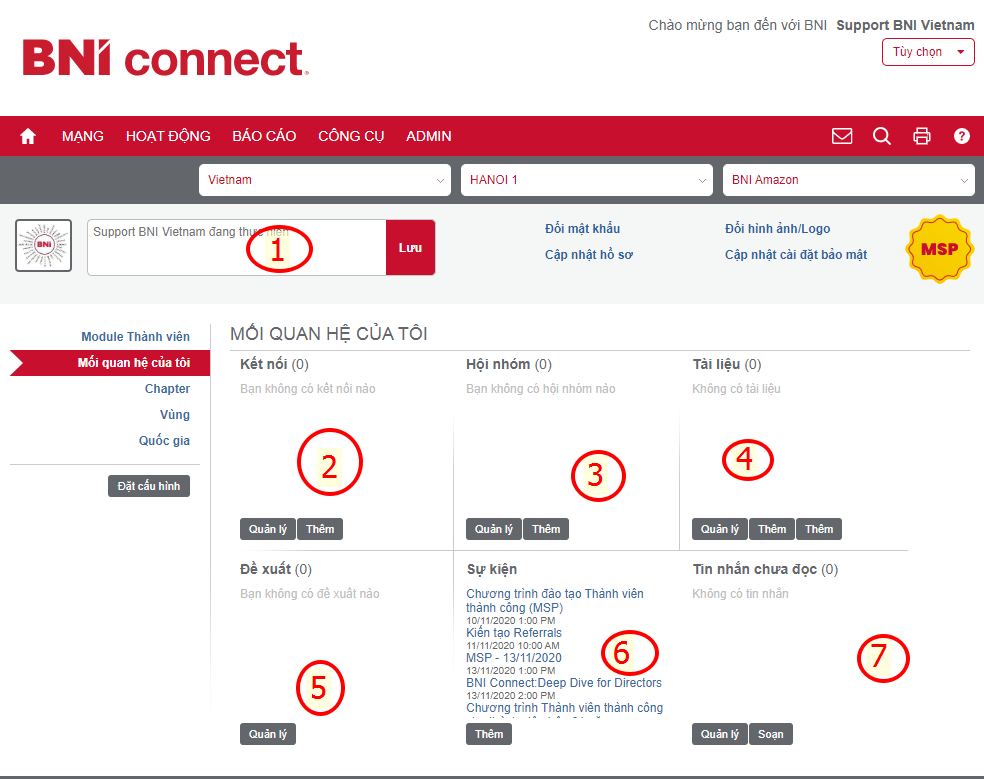Viewport: 984px width, 779px height.
Task: Switch to the Vùng sidebar item
Action: click(x=174, y=414)
